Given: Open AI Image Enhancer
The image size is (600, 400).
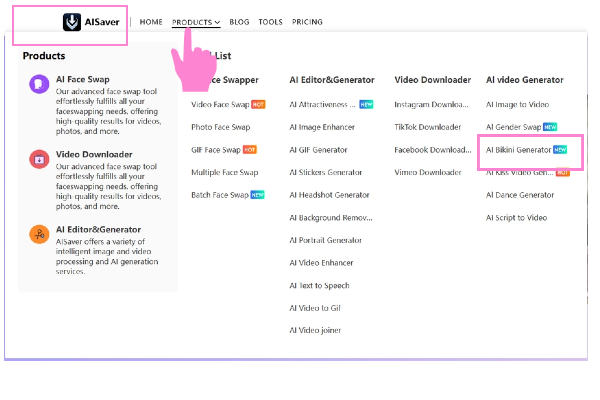Looking at the screenshot, I should 322,127.
